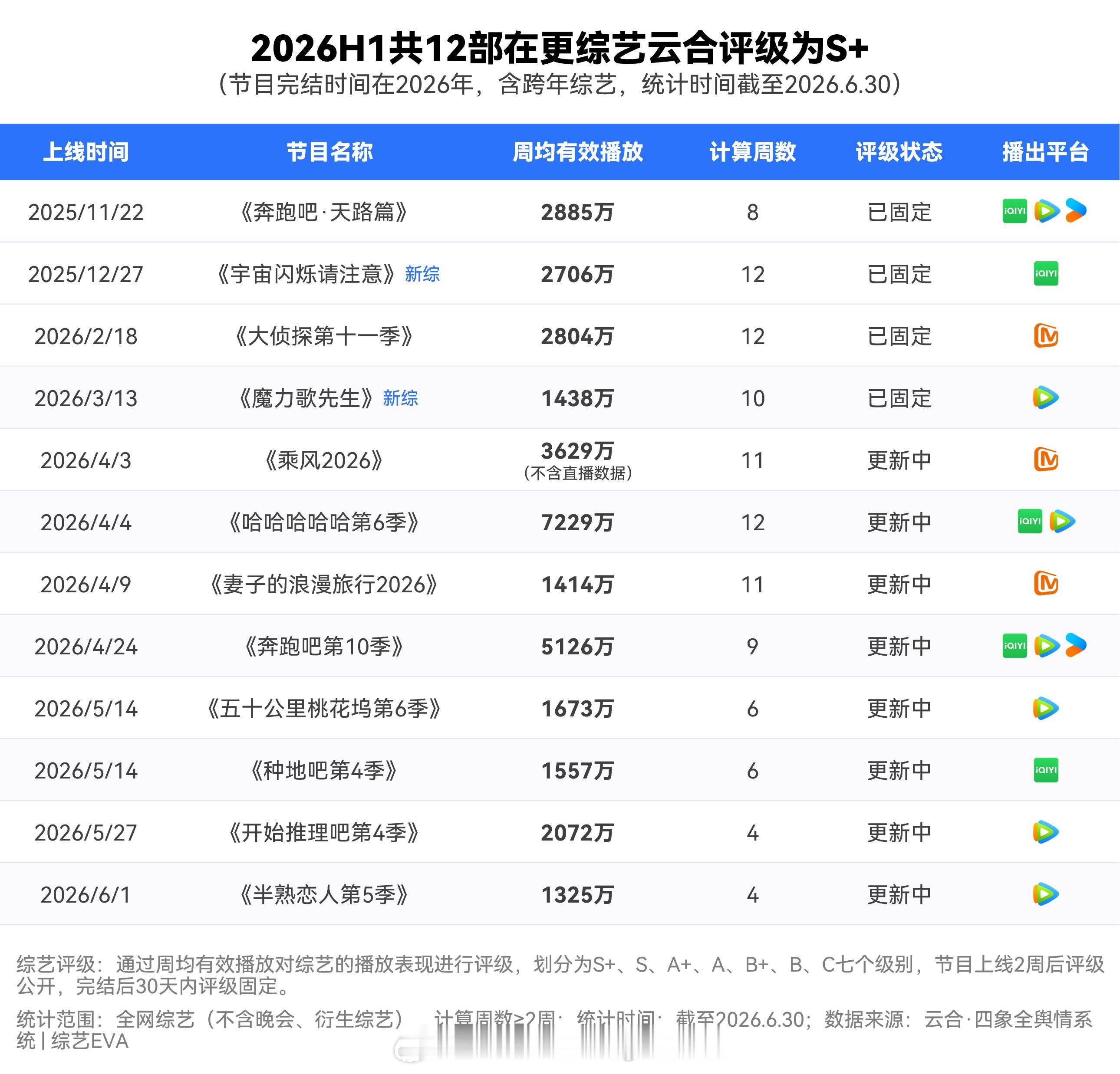The width and height of the screenshot is (1120, 1074).
Task: Click the 5126万 playback value
Action: coord(578,647)
